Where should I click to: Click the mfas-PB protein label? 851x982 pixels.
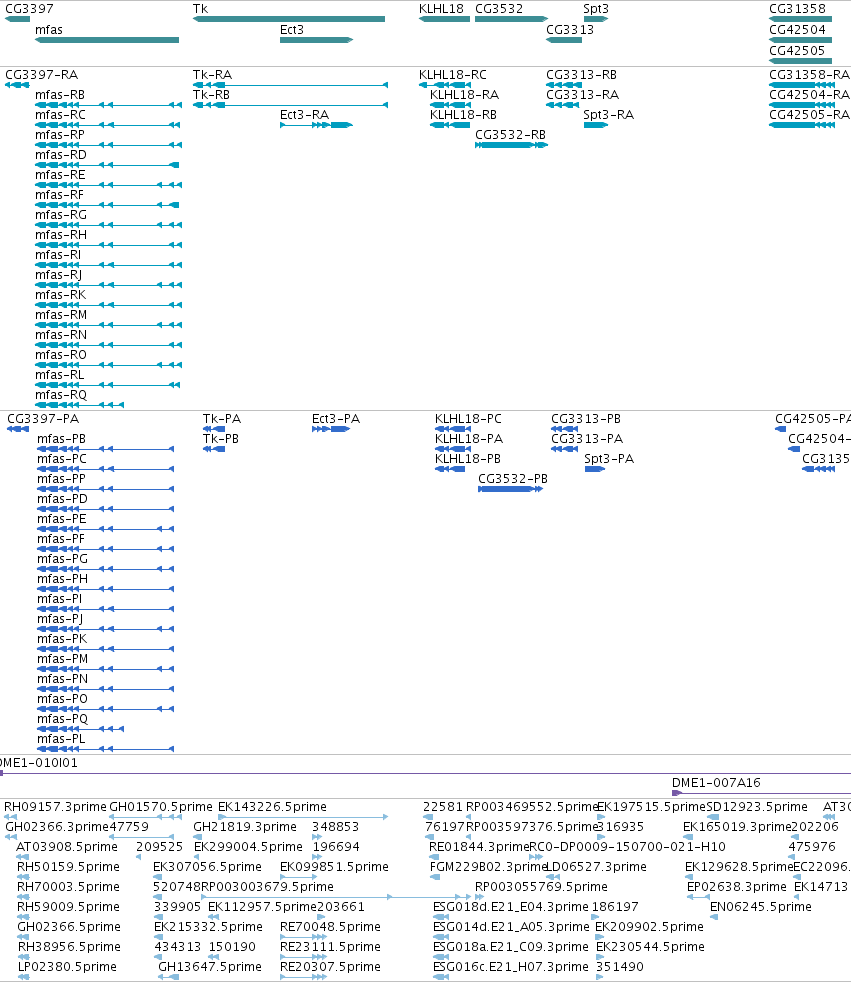click(x=61, y=438)
